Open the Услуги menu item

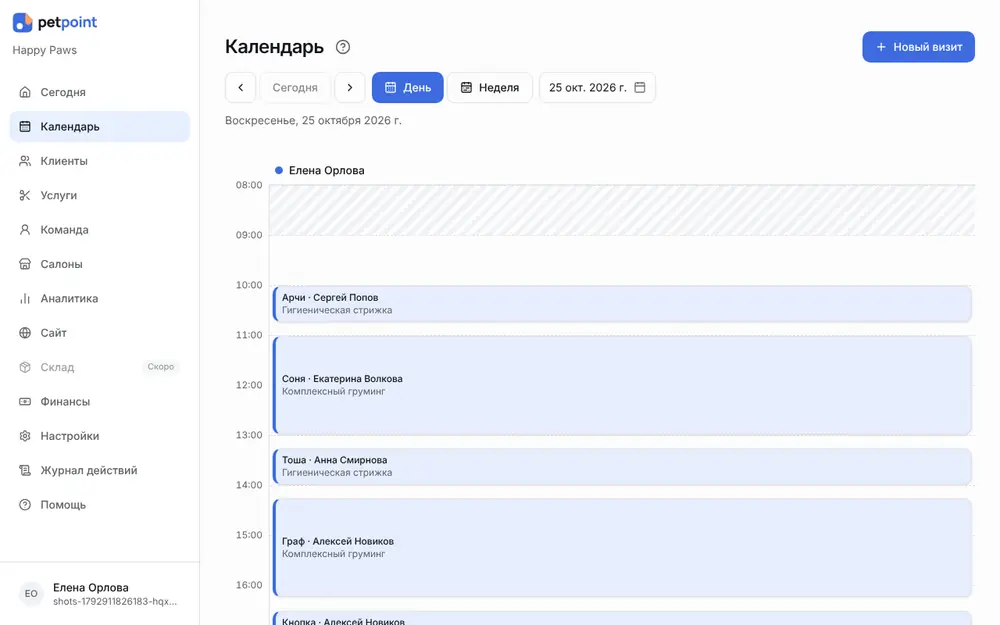tap(99, 195)
